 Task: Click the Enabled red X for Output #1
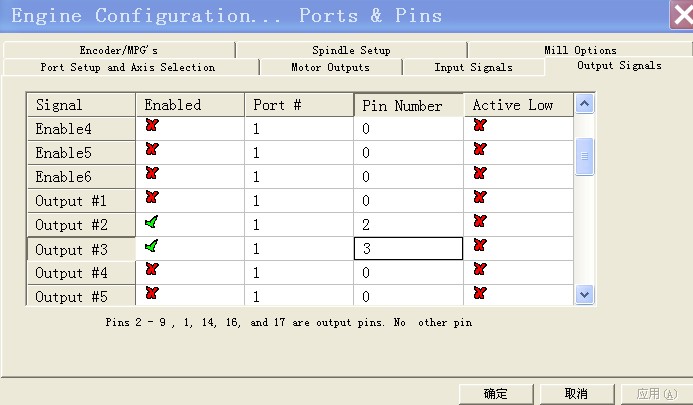click(x=152, y=198)
